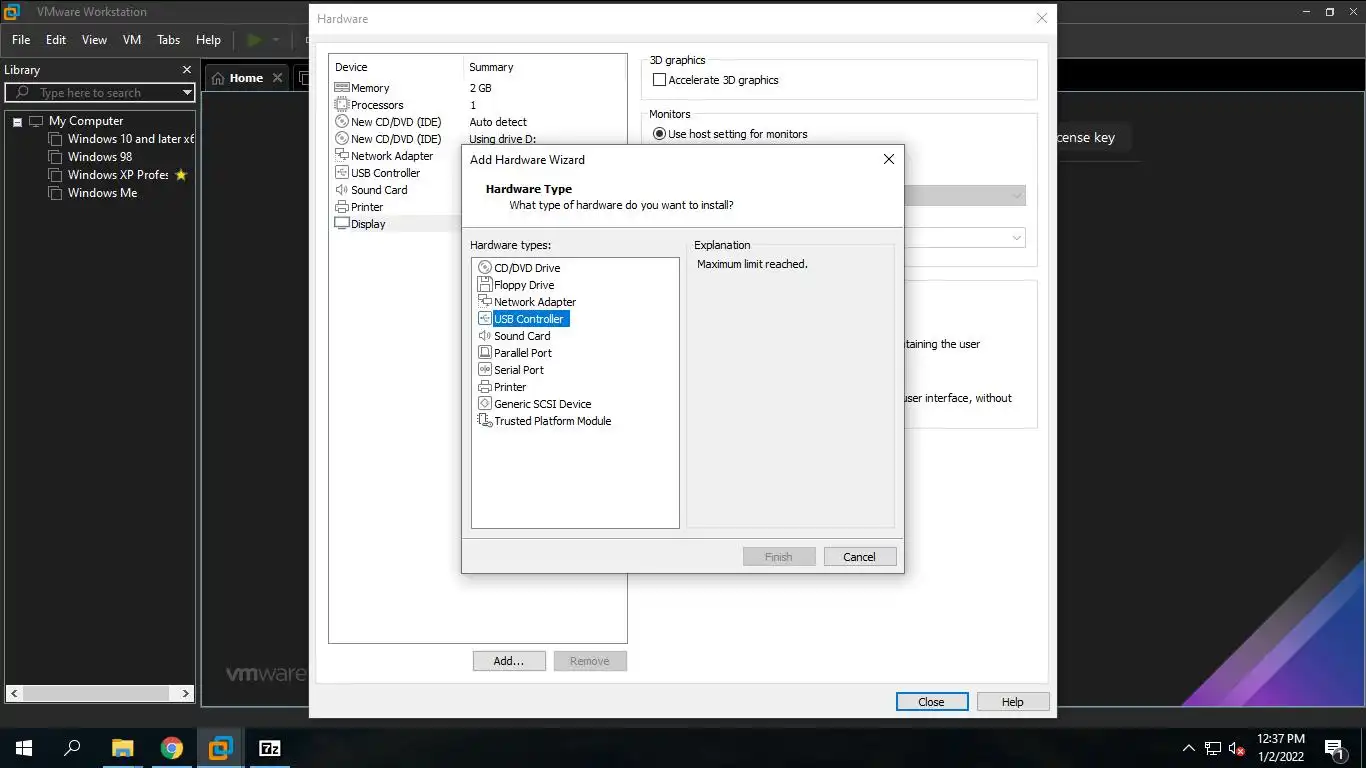Click the drive D: CD/DVD device icon

pos(342,139)
